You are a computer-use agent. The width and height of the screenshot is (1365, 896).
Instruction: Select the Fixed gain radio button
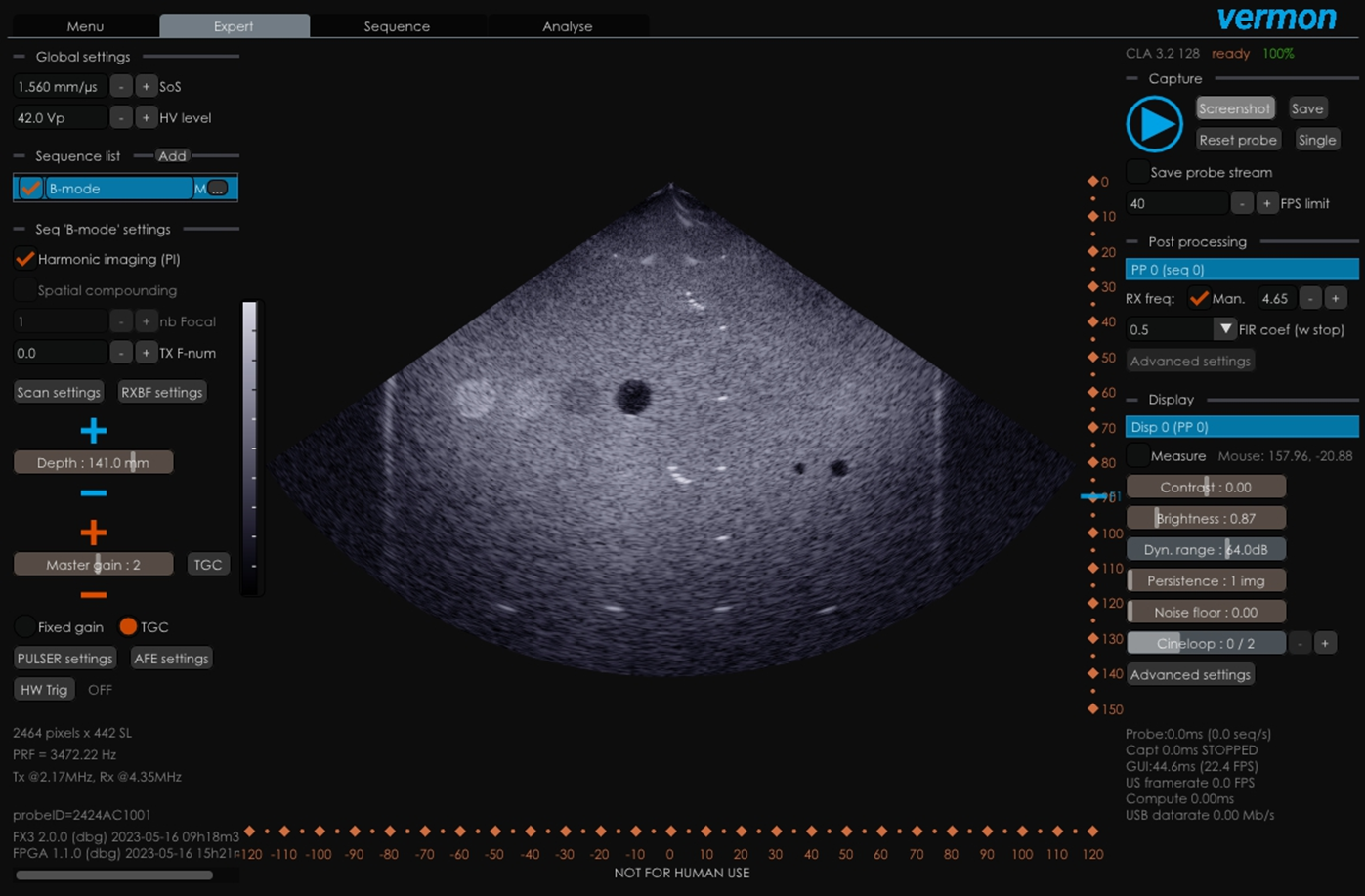pos(24,626)
